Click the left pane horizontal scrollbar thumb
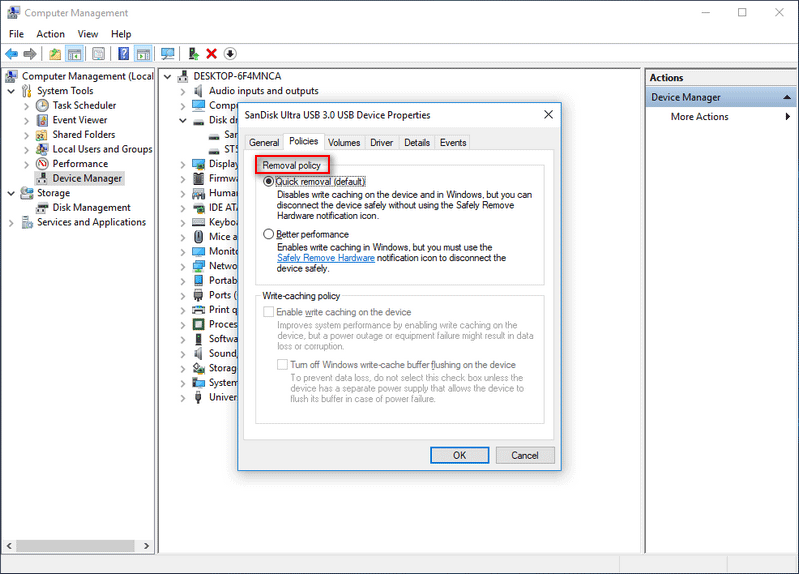Screen dimensions: 799x574 (x=75, y=546)
